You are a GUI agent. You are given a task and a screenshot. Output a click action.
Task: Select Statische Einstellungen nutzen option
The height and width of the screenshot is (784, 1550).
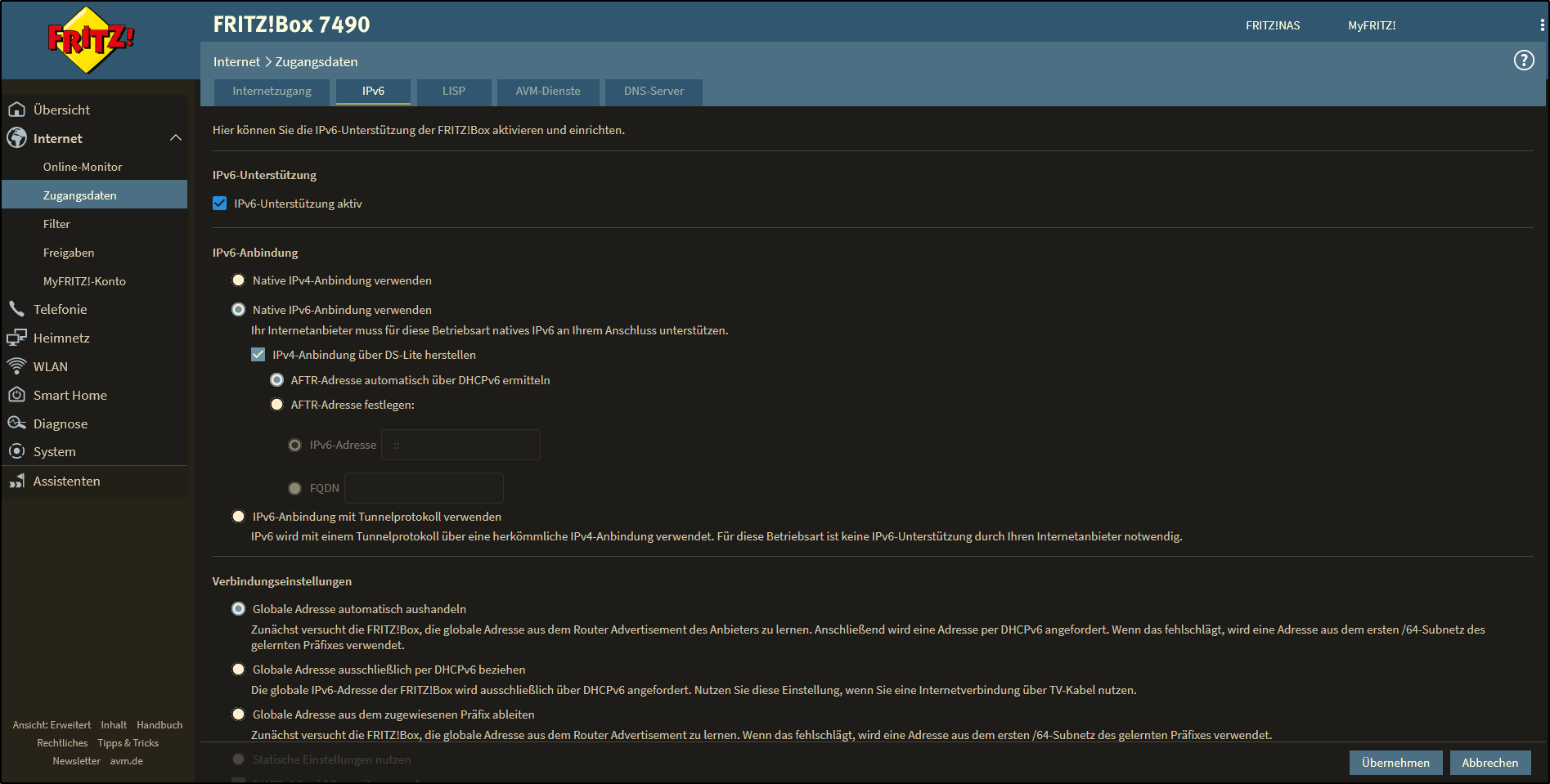[239, 759]
